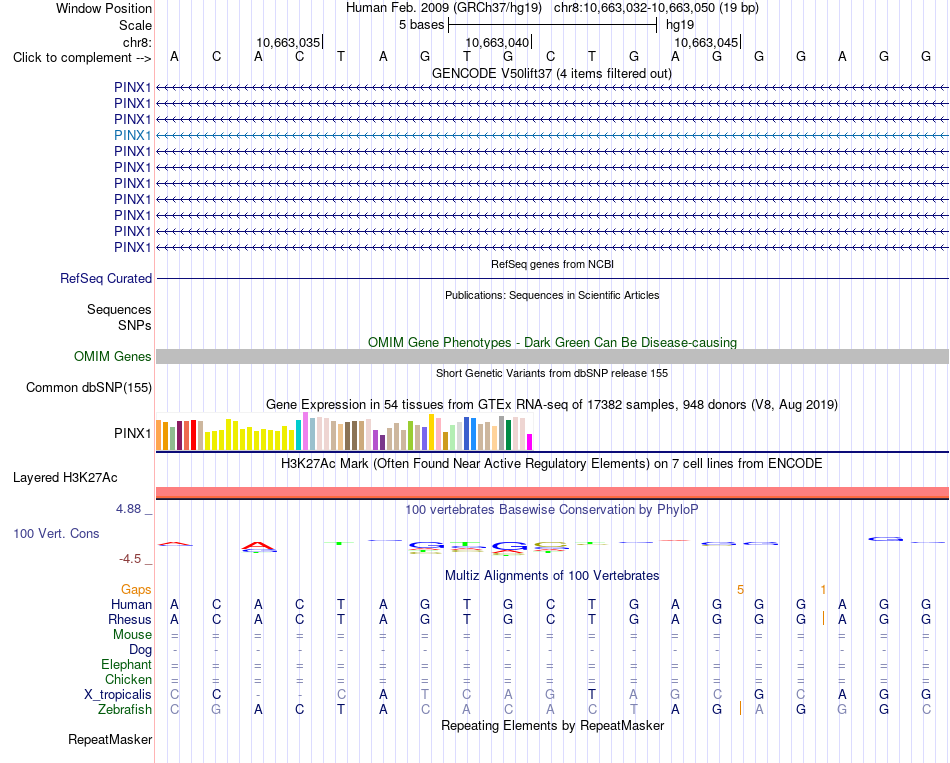Image resolution: width=950 pixels, height=763 pixels.
Task: Click the 'hg19' label beside scale bar
Action: [x=680, y=25]
